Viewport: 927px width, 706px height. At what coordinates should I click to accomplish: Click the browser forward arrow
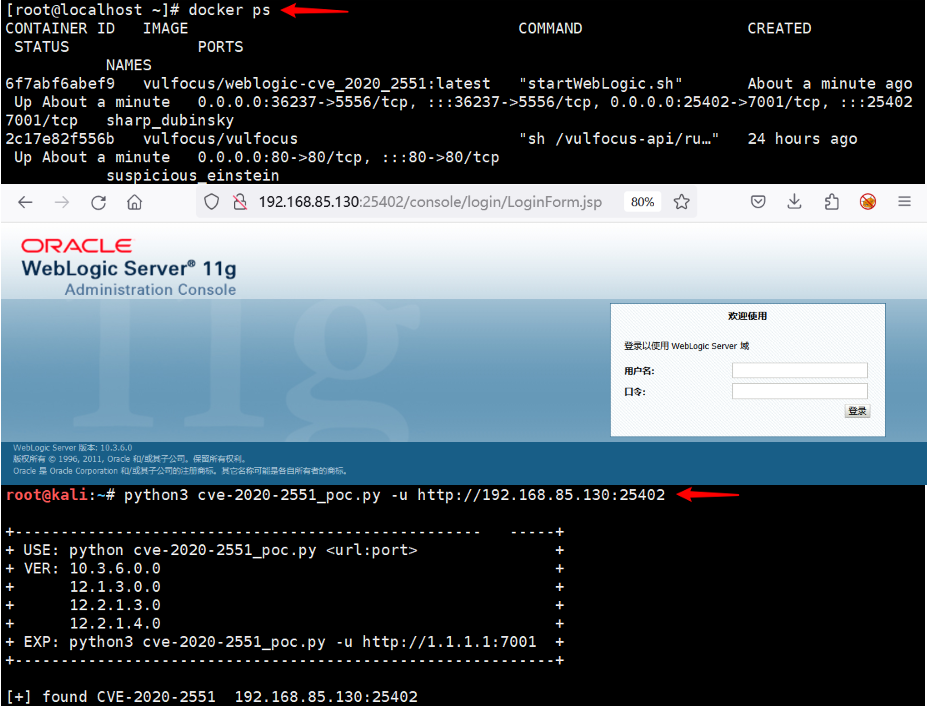(62, 202)
